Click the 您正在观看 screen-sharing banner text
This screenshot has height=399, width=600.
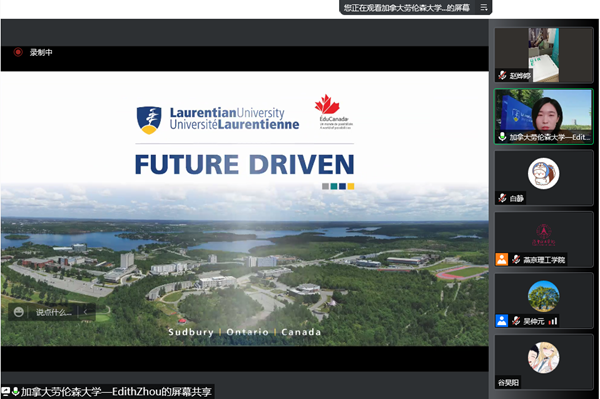pyautogui.click(x=406, y=7)
